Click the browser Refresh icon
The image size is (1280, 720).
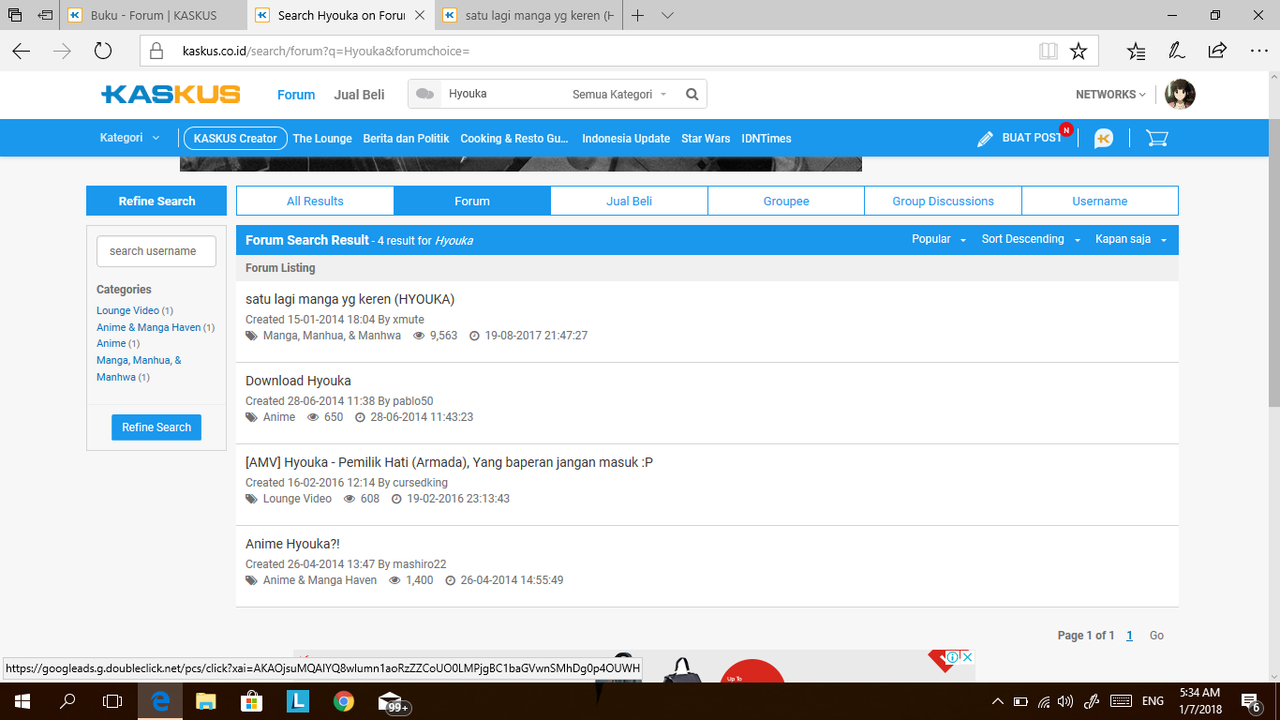103,51
